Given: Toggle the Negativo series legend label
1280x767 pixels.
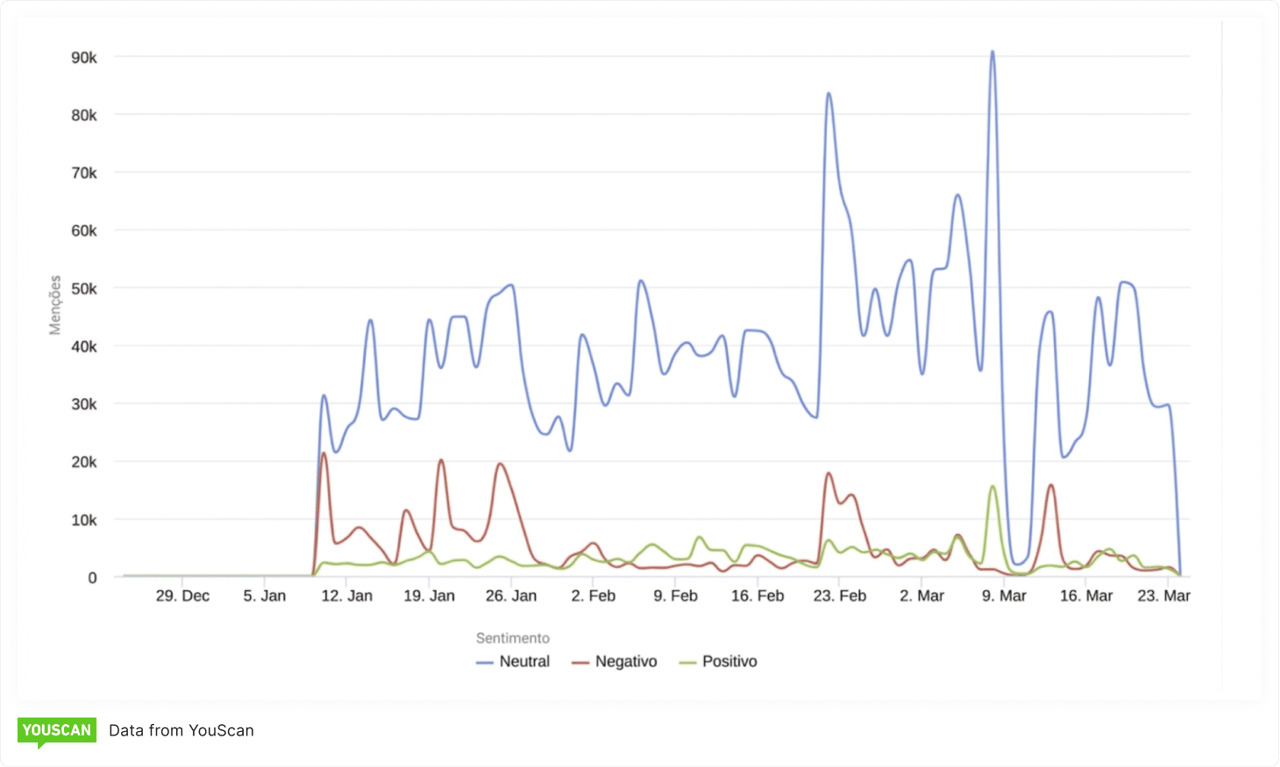Looking at the screenshot, I should (x=626, y=662).
